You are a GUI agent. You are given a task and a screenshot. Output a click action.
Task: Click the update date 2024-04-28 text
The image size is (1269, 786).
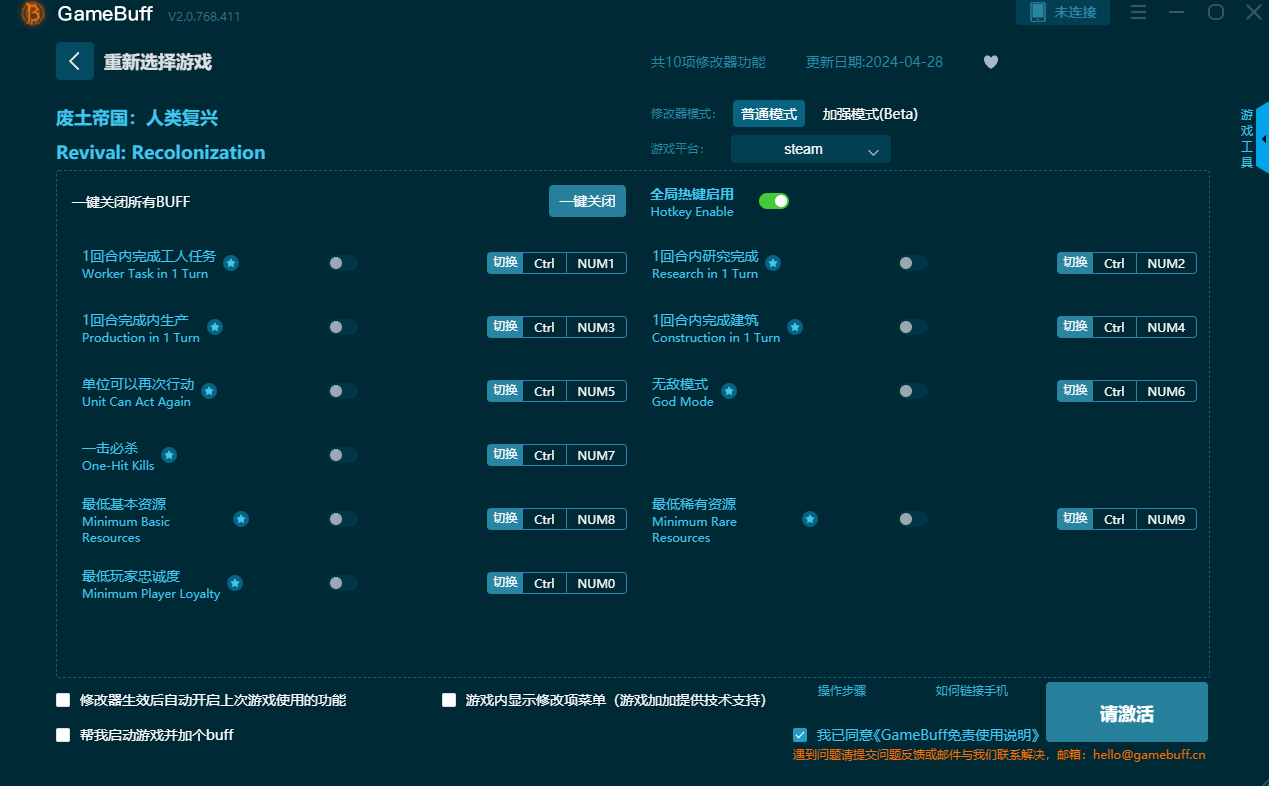pyautogui.click(x=874, y=62)
